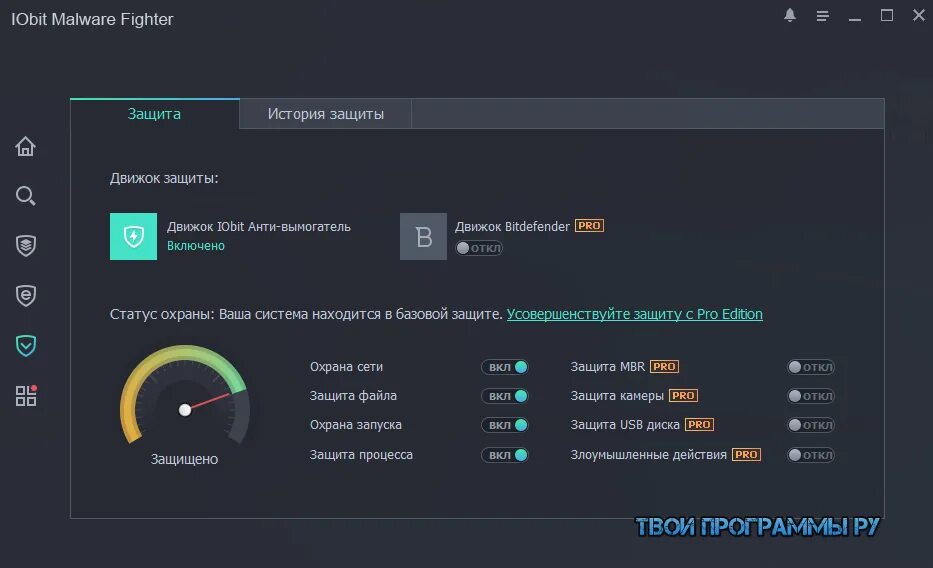Click the IObit Malware Fighter title

tap(92, 19)
